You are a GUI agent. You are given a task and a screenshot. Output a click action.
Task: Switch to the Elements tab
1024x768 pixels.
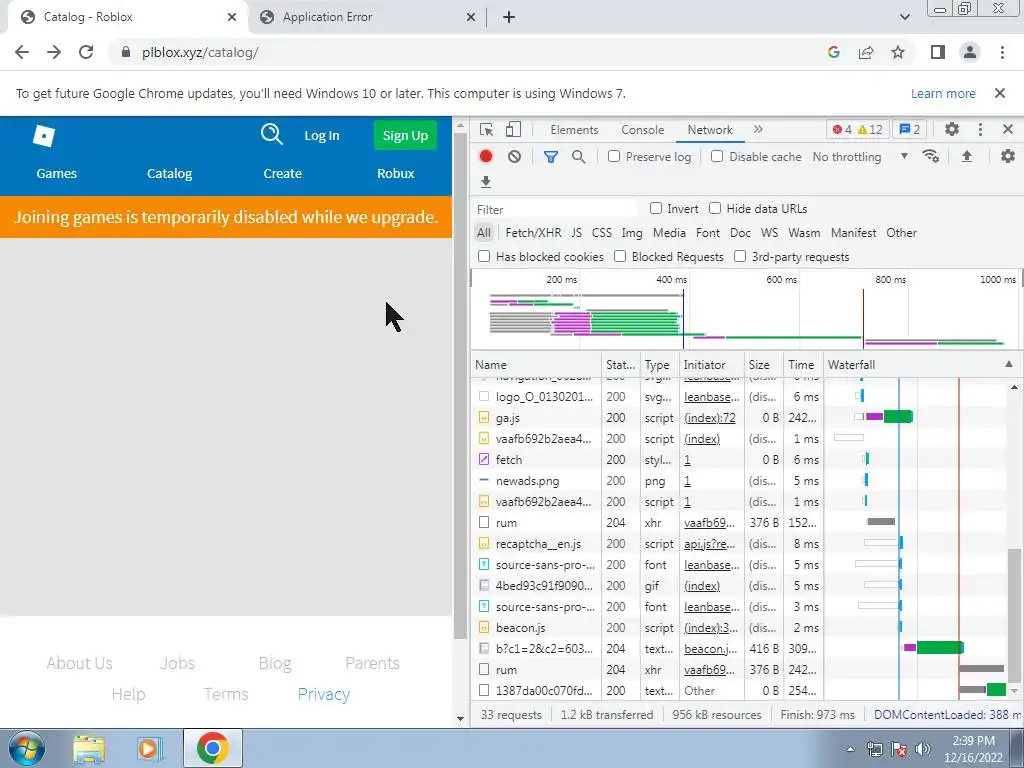tap(574, 129)
